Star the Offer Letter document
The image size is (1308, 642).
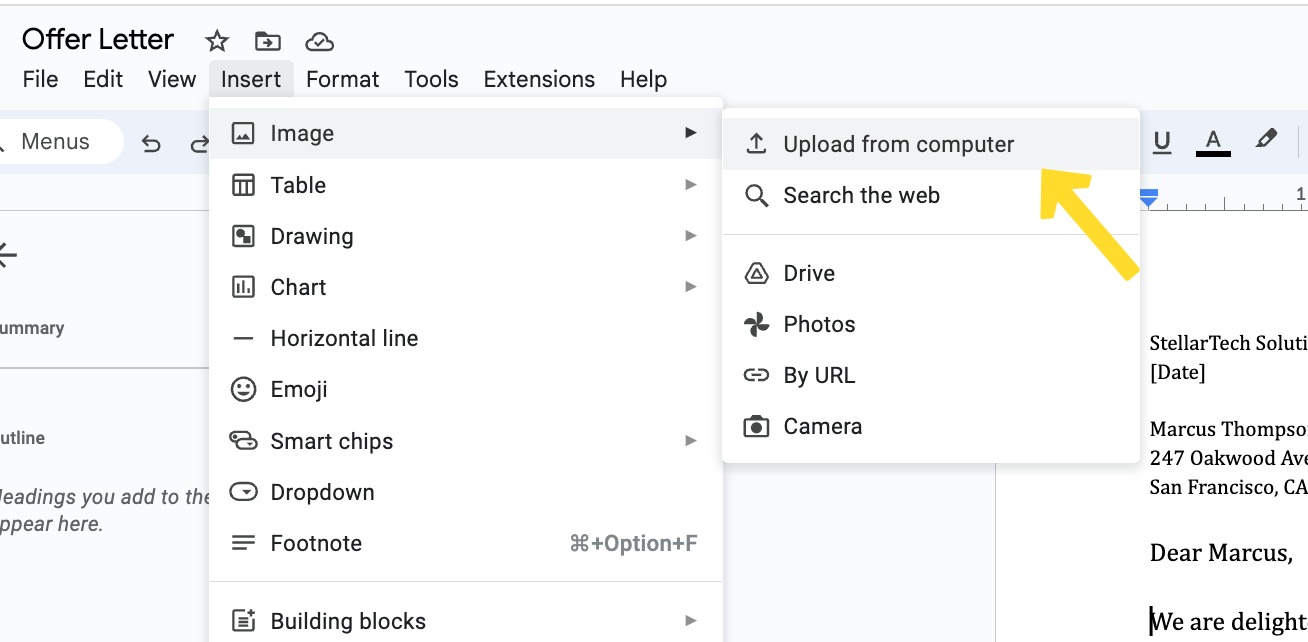tap(216, 41)
